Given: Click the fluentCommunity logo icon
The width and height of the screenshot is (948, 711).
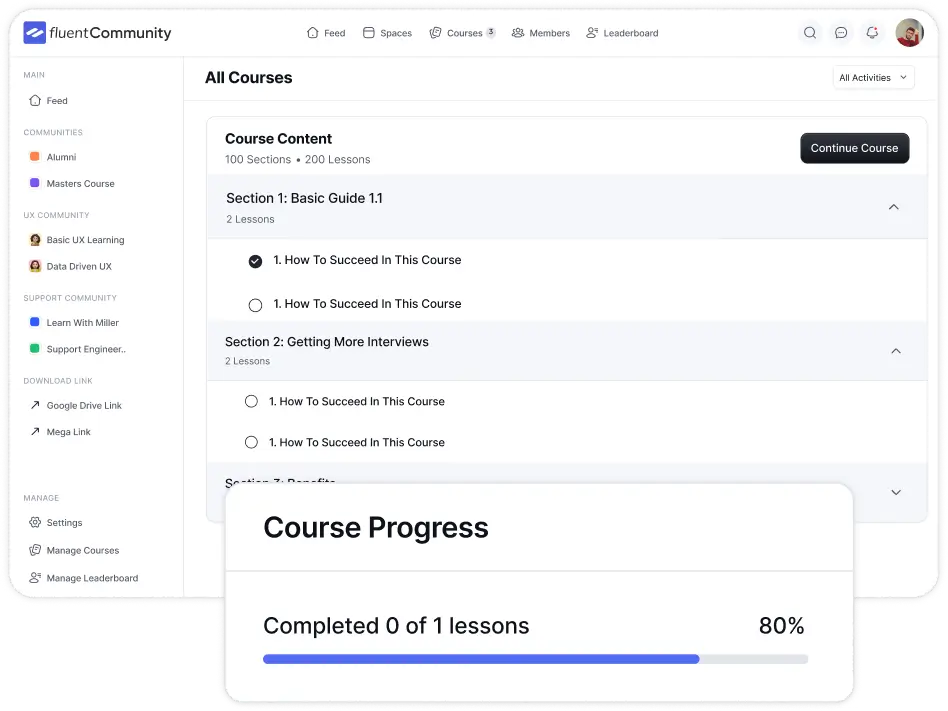Looking at the screenshot, I should coord(34,32).
